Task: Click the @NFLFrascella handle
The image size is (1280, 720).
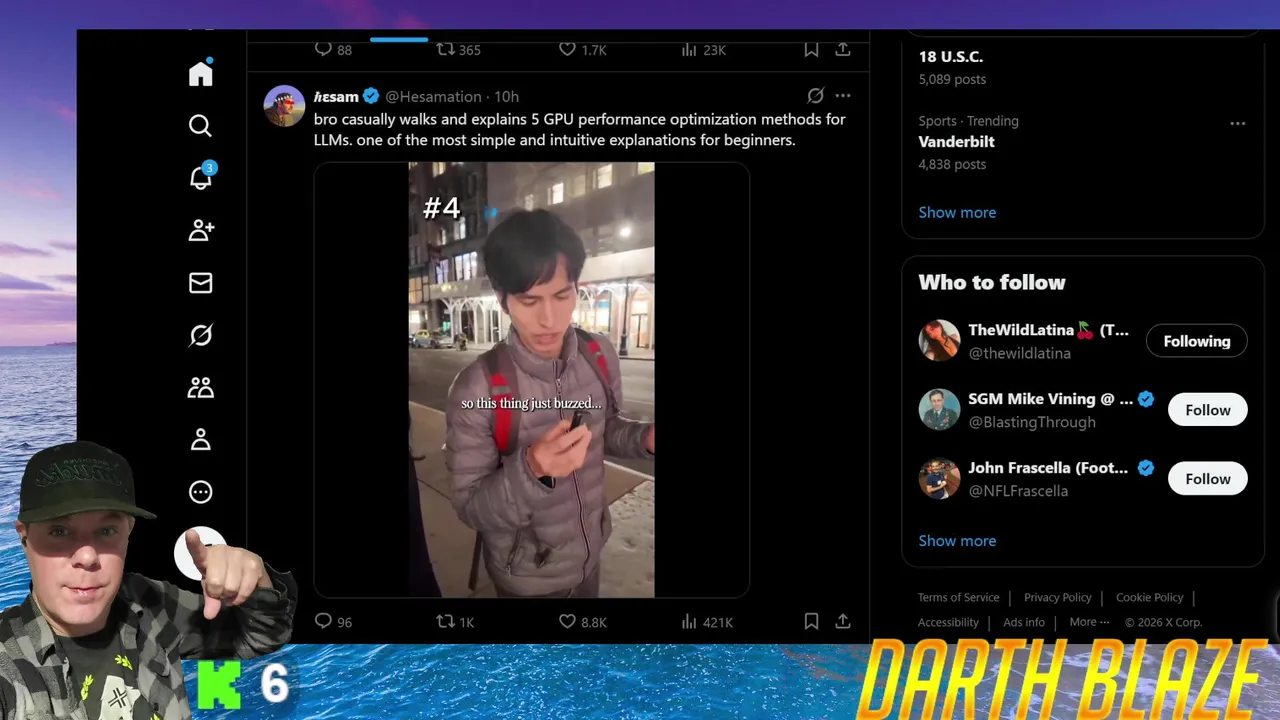Action: pos(1018,491)
